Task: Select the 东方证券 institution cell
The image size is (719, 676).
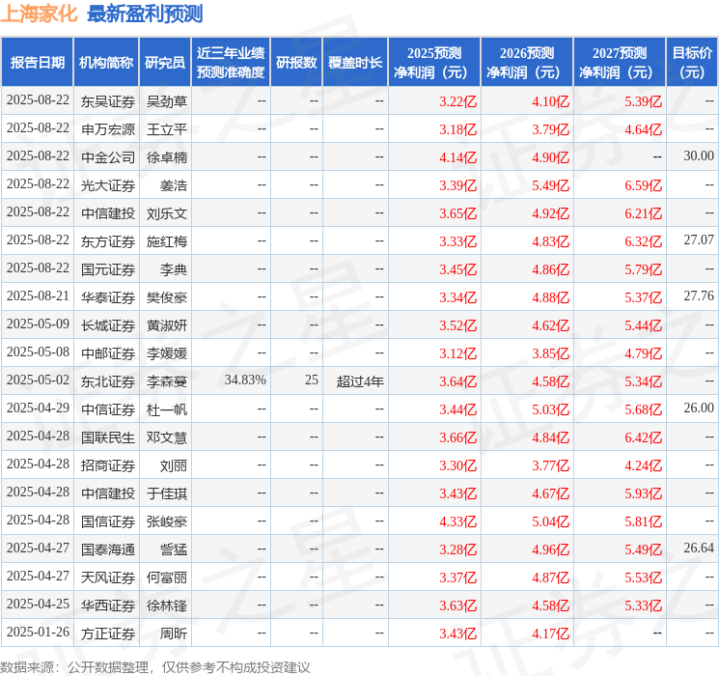Action: tap(108, 241)
